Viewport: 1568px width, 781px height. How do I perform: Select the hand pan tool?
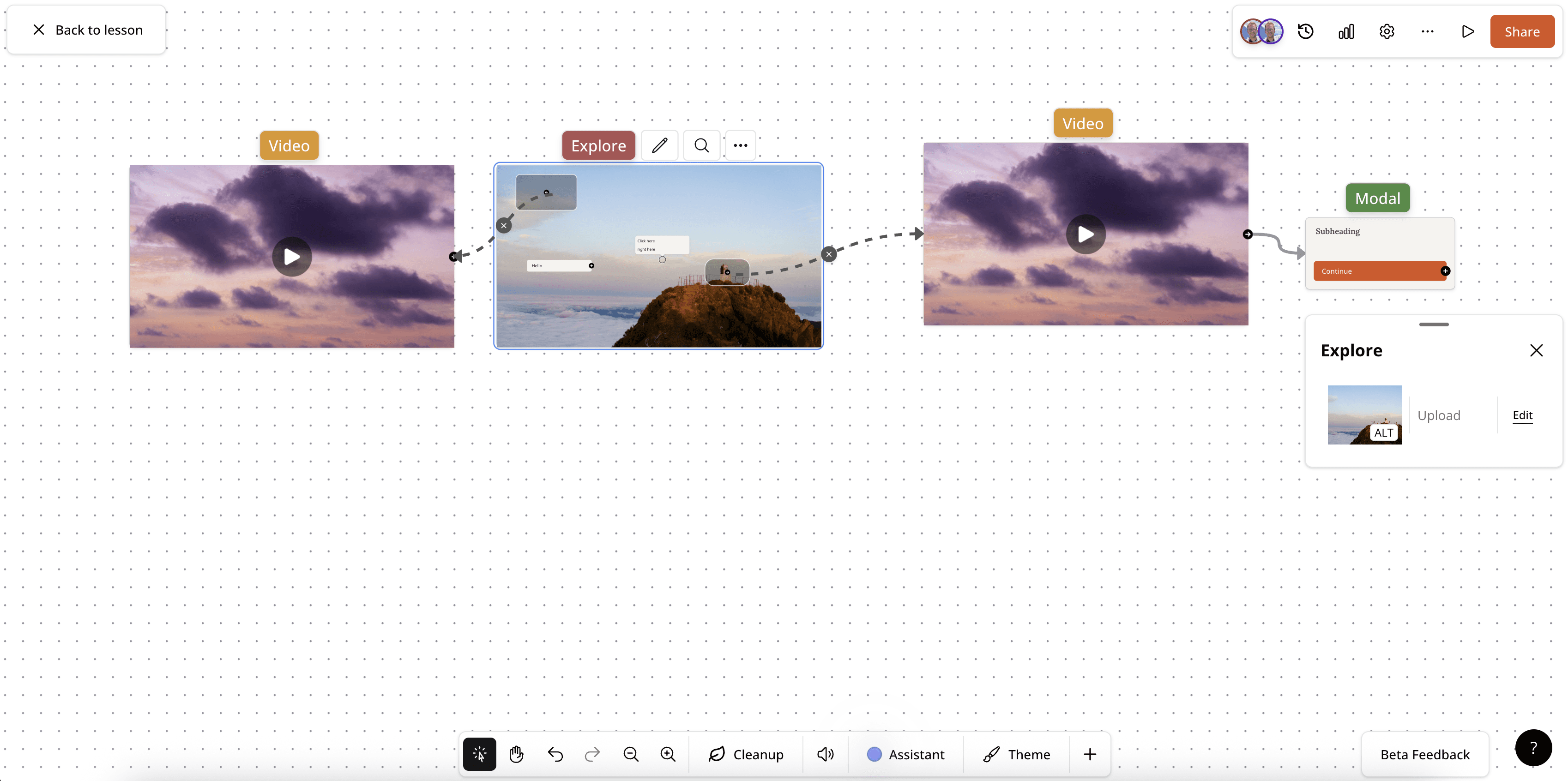click(x=516, y=754)
